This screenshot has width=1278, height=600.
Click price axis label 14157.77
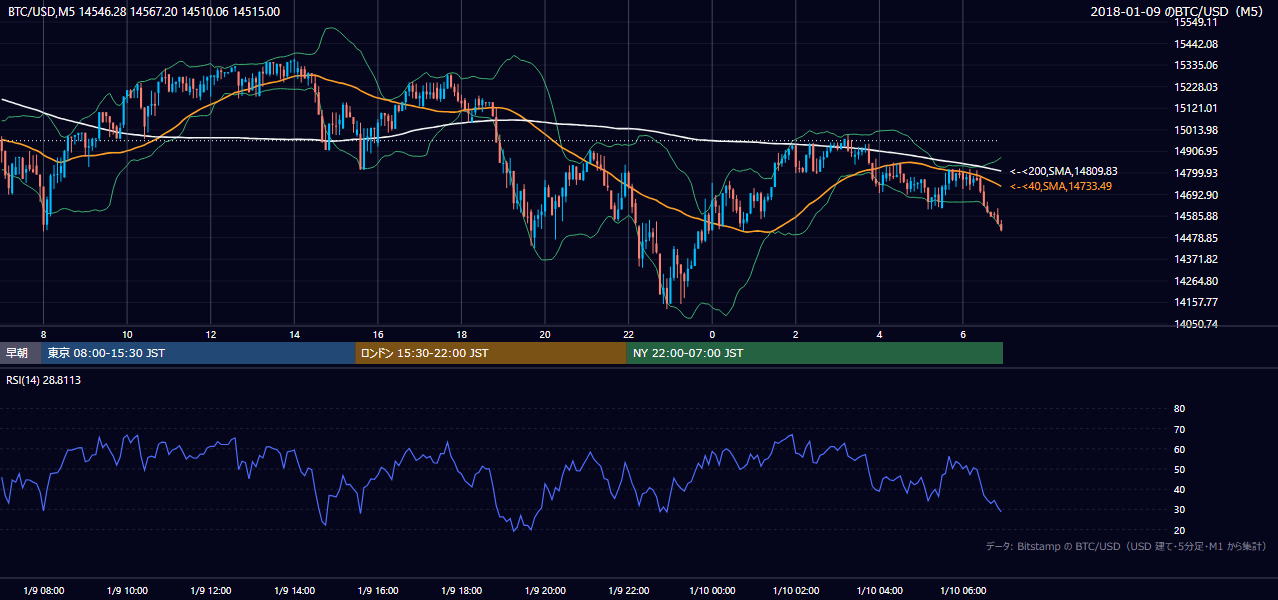1196,302
